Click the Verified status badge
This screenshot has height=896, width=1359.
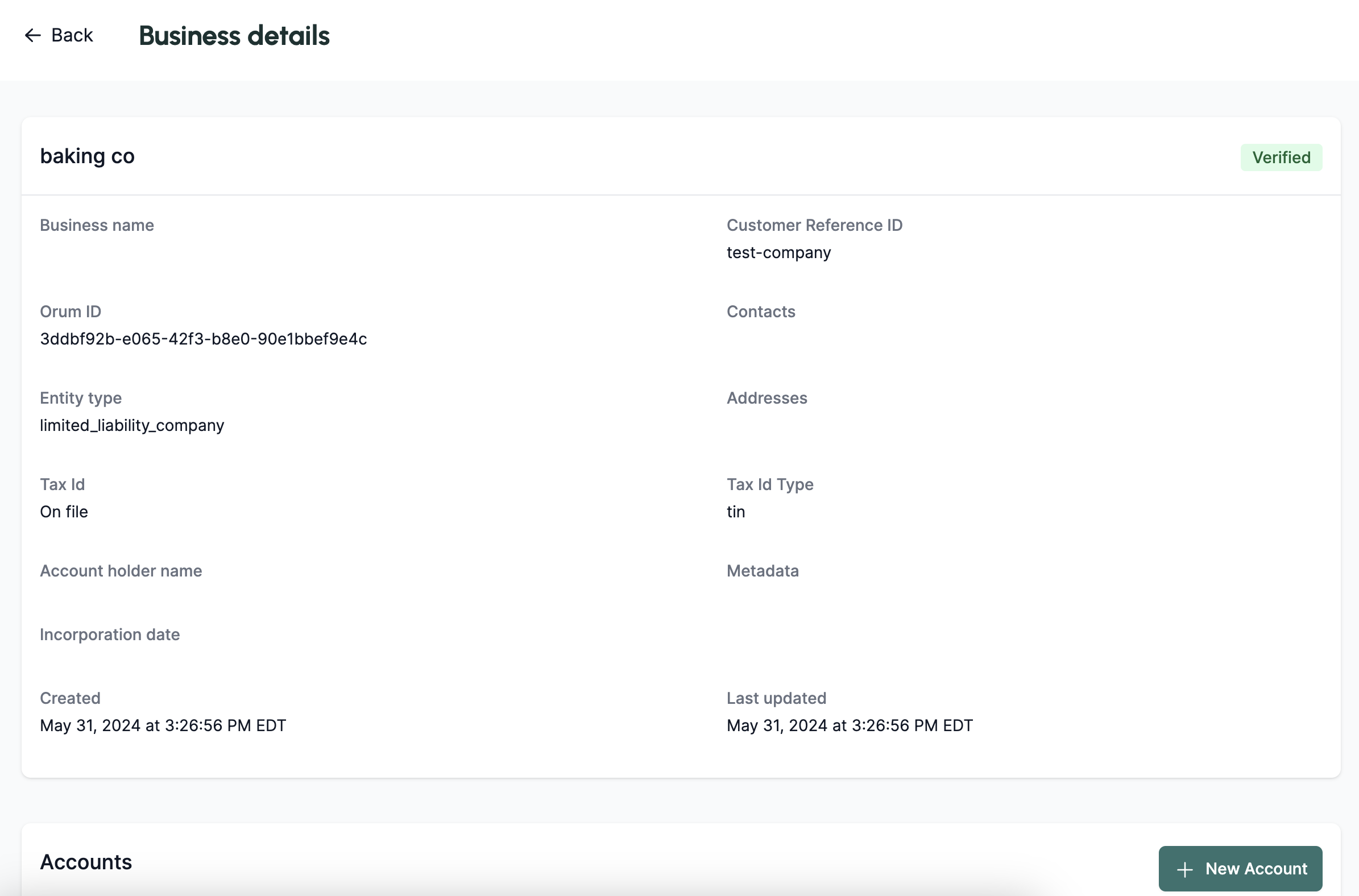point(1281,157)
